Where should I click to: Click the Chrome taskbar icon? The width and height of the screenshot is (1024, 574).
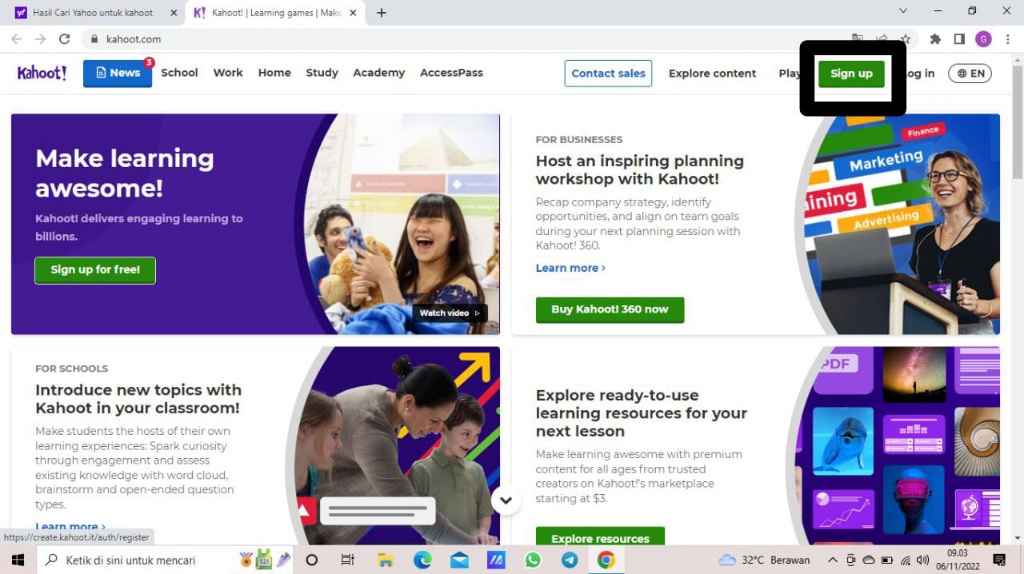click(x=606, y=560)
